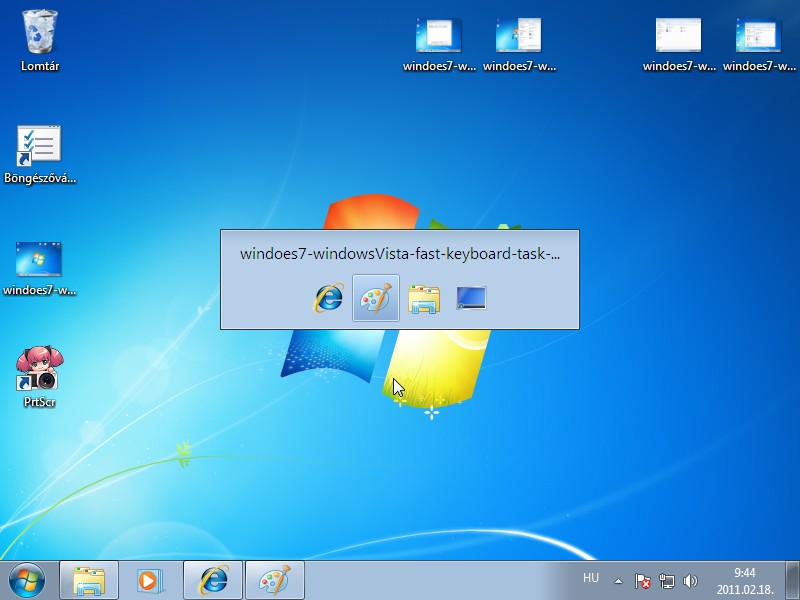Click the Show desktop button at the end of the taskbar
This screenshot has height=600, width=800.
pos(792,580)
